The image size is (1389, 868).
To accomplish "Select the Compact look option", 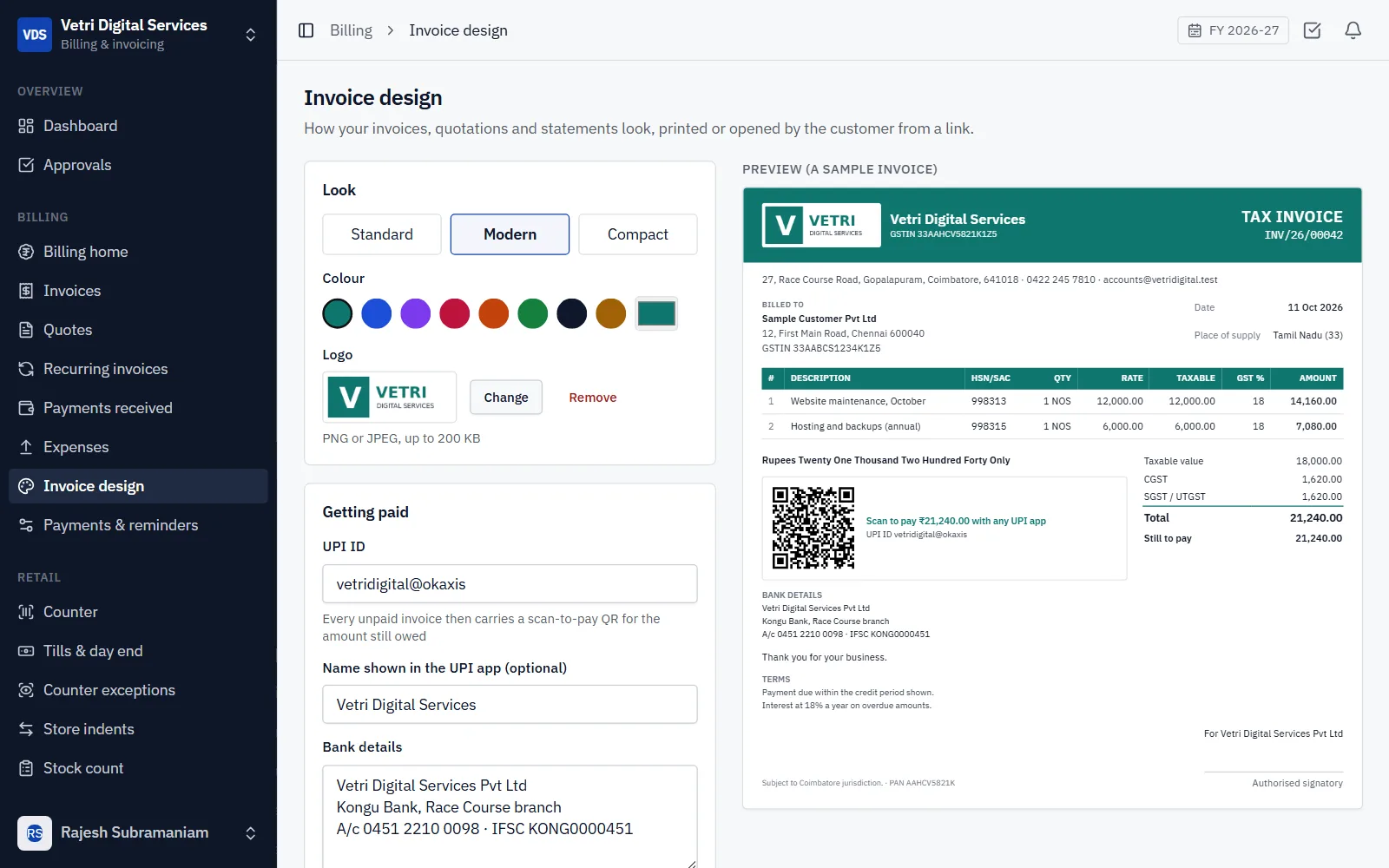I will (638, 234).
